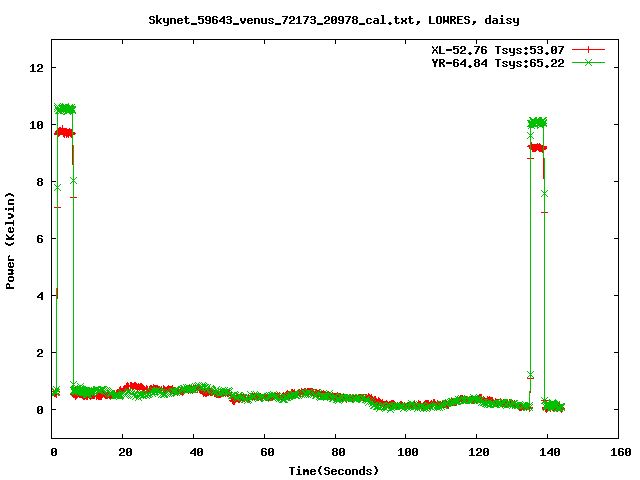Click the x-axis tick label 20
Image resolution: width=640 pixels, height=480 pixels.
click(x=125, y=452)
